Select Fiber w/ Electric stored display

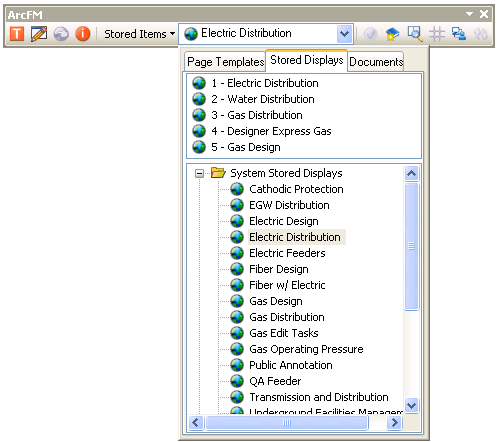(287, 285)
